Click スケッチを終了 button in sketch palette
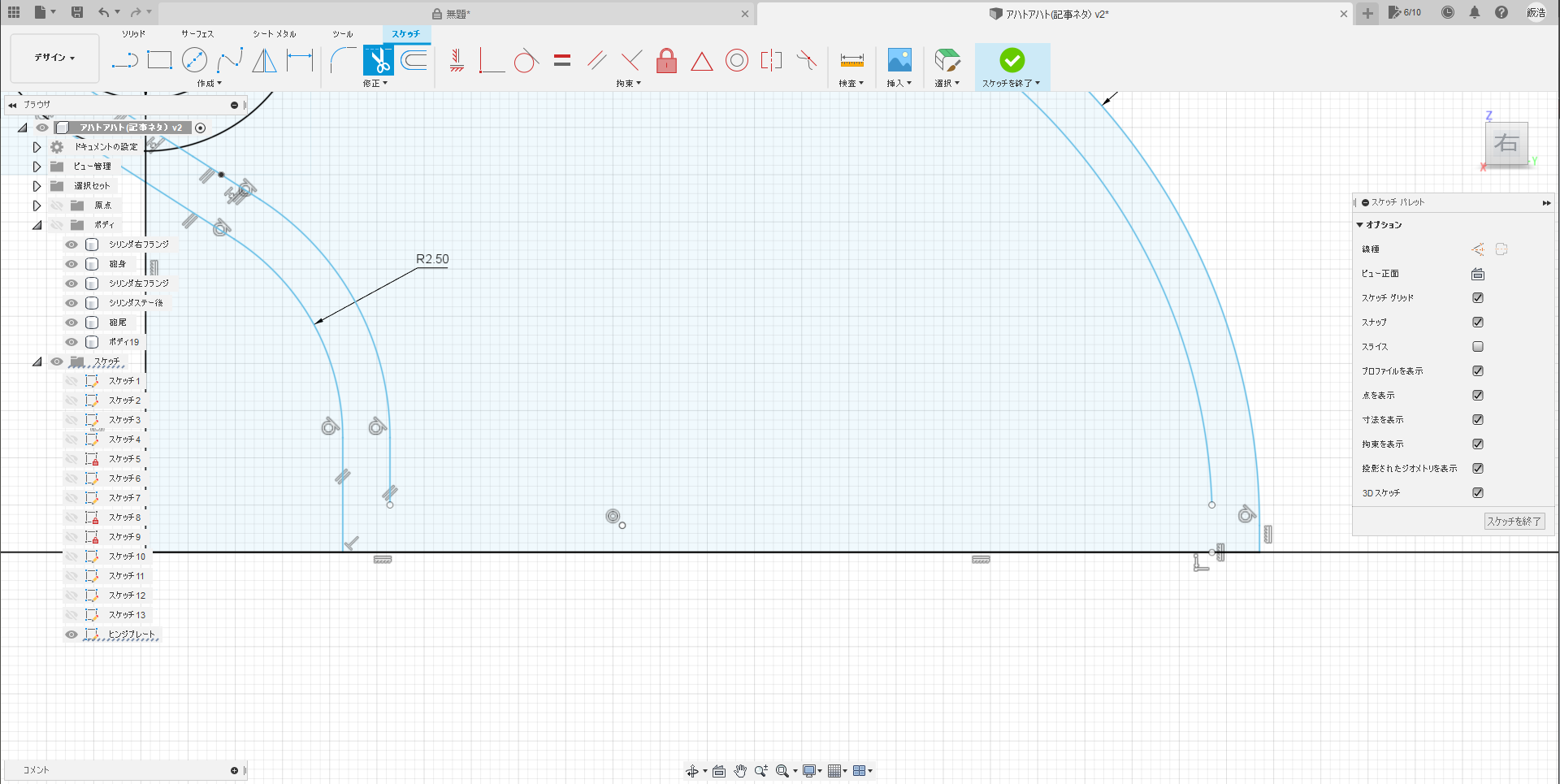Screen dimensions: 1560x784 (1514, 522)
